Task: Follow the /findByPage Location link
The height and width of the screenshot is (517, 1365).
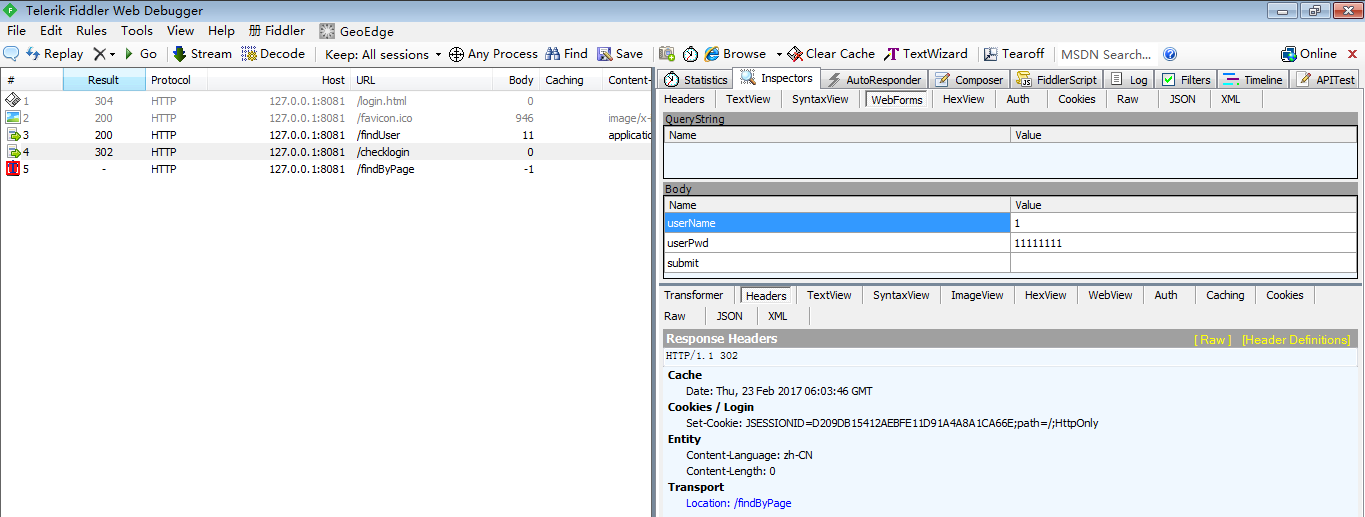Action: [762, 503]
